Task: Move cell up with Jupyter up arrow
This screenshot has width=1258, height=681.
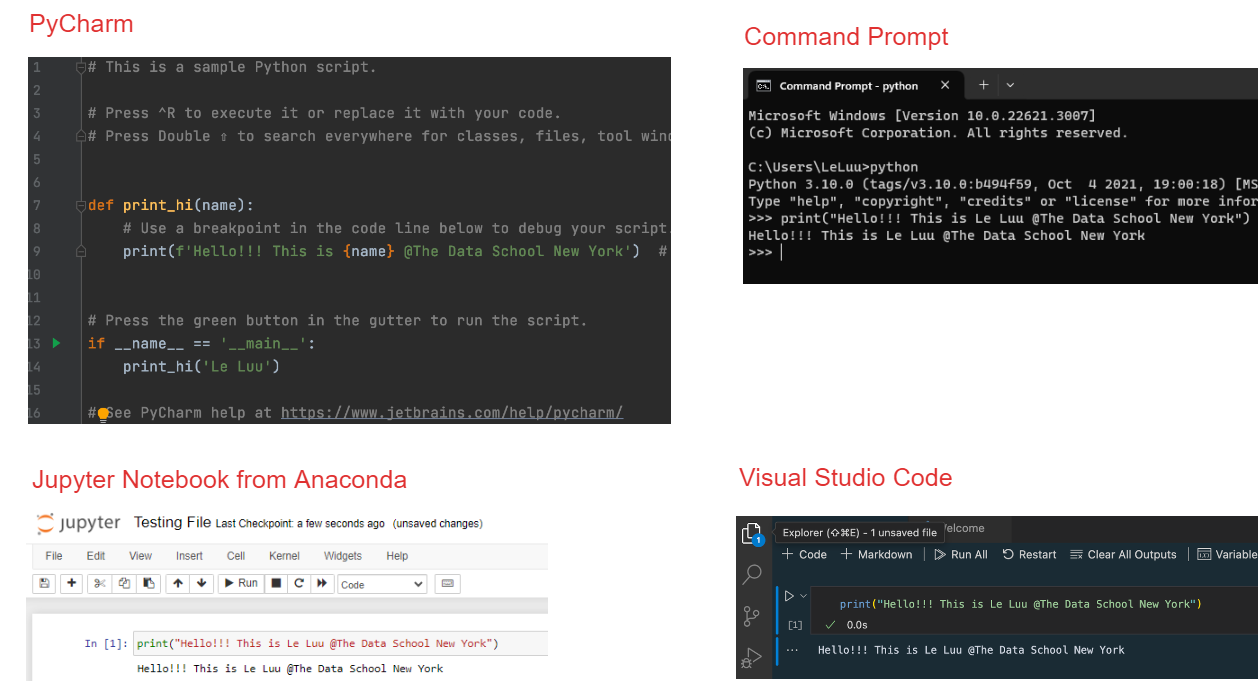Action: (x=178, y=583)
